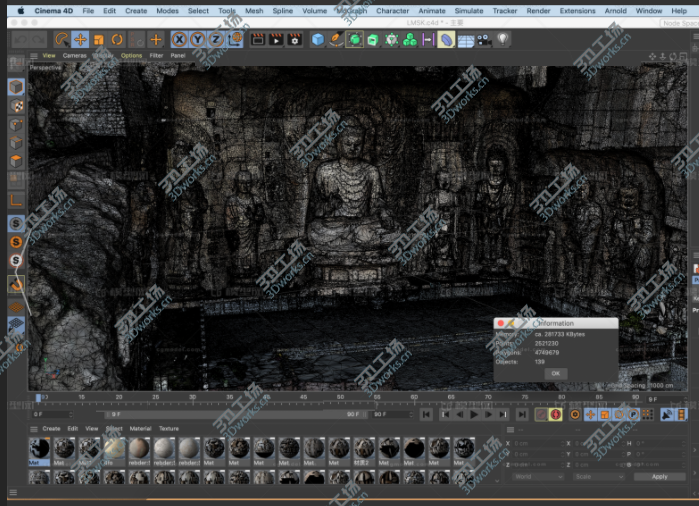Open material manager hamburger menu icon
The width and height of the screenshot is (699, 506).
pos(33,429)
